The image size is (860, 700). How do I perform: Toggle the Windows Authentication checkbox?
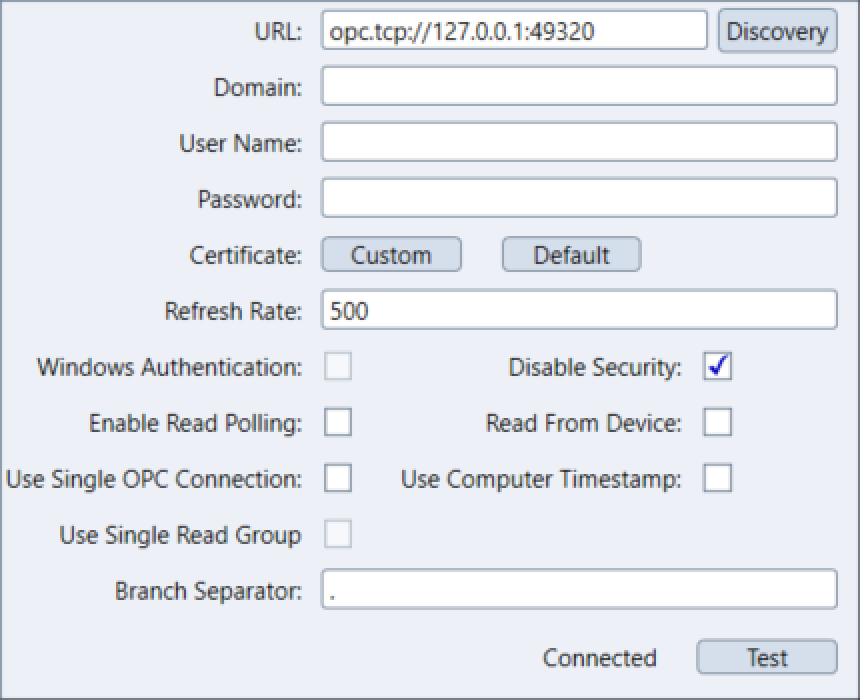pos(338,367)
